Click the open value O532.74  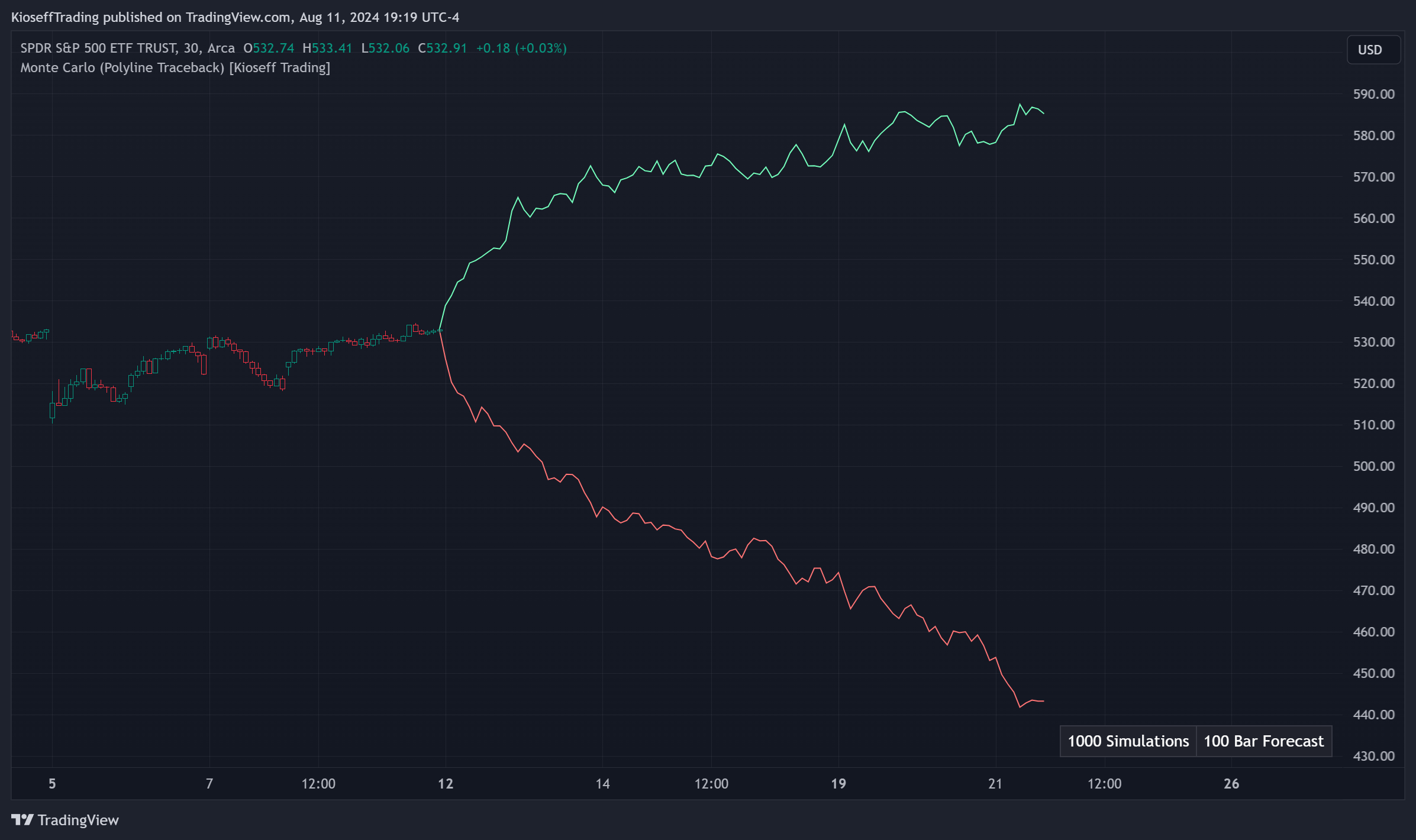pyautogui.click(x=269, y=48)
